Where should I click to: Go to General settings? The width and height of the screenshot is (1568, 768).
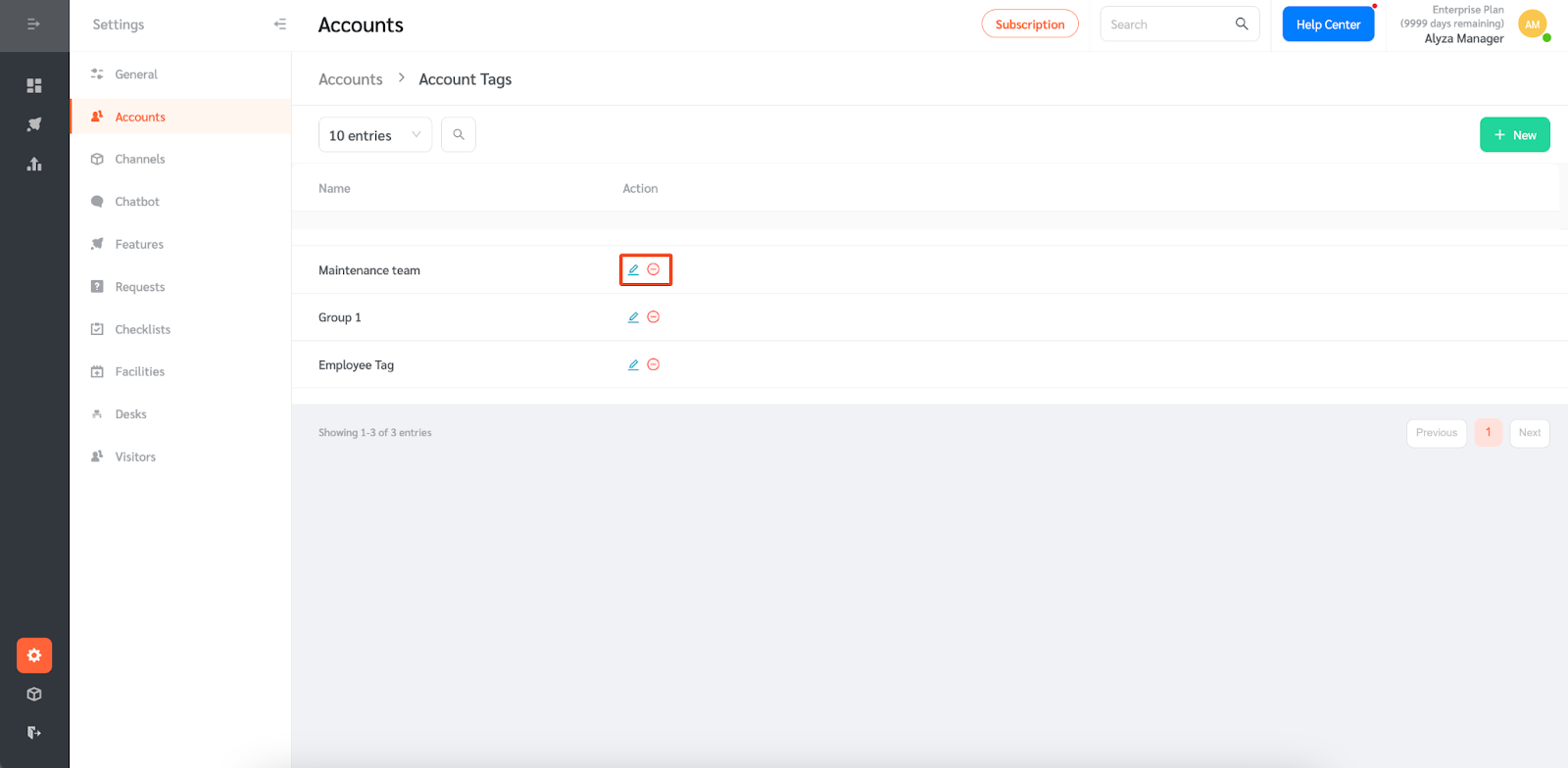[180, 74]
